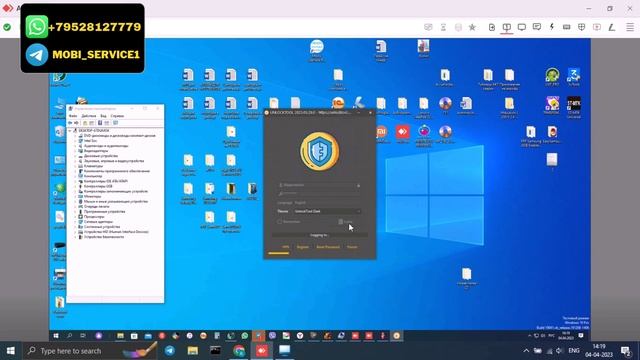Open Telegram from the host taskbar
The width and height of the screenshot is (640, 360).
170,351
